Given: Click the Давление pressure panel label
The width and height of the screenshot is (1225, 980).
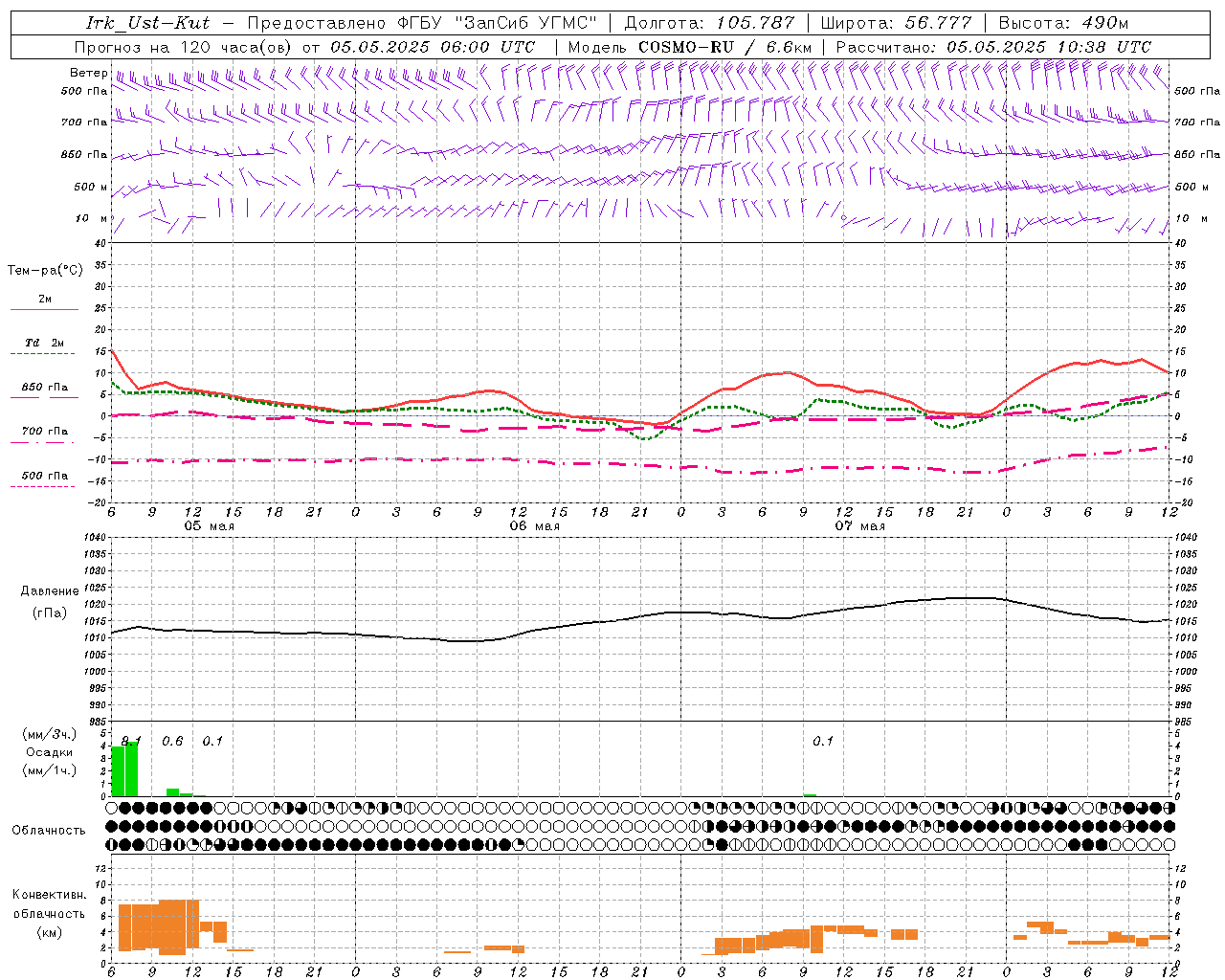Looking at the screenshot, I should 50,591.
